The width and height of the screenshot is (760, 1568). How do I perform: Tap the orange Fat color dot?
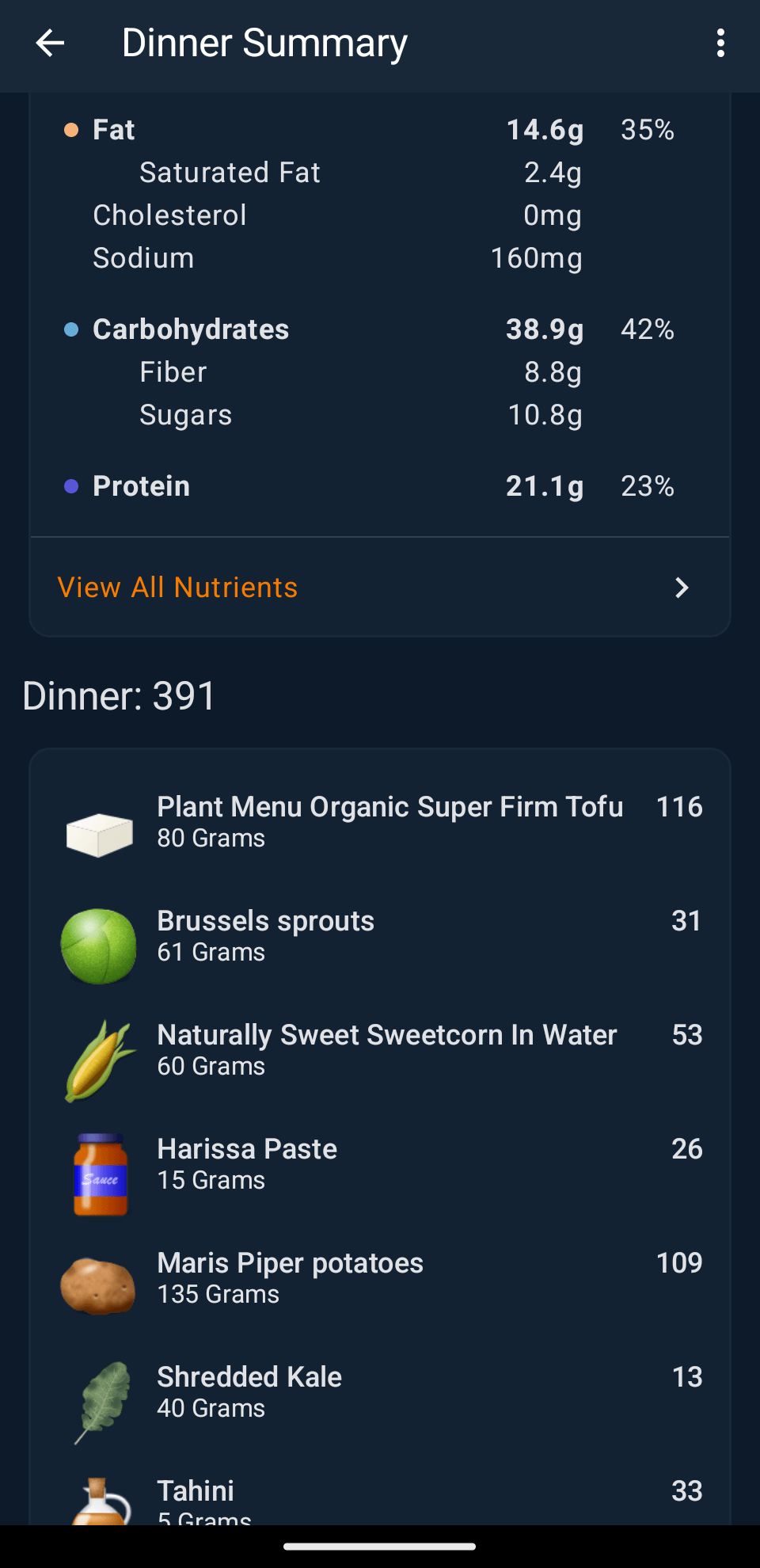pyautogui.click(x=71, y=130)
